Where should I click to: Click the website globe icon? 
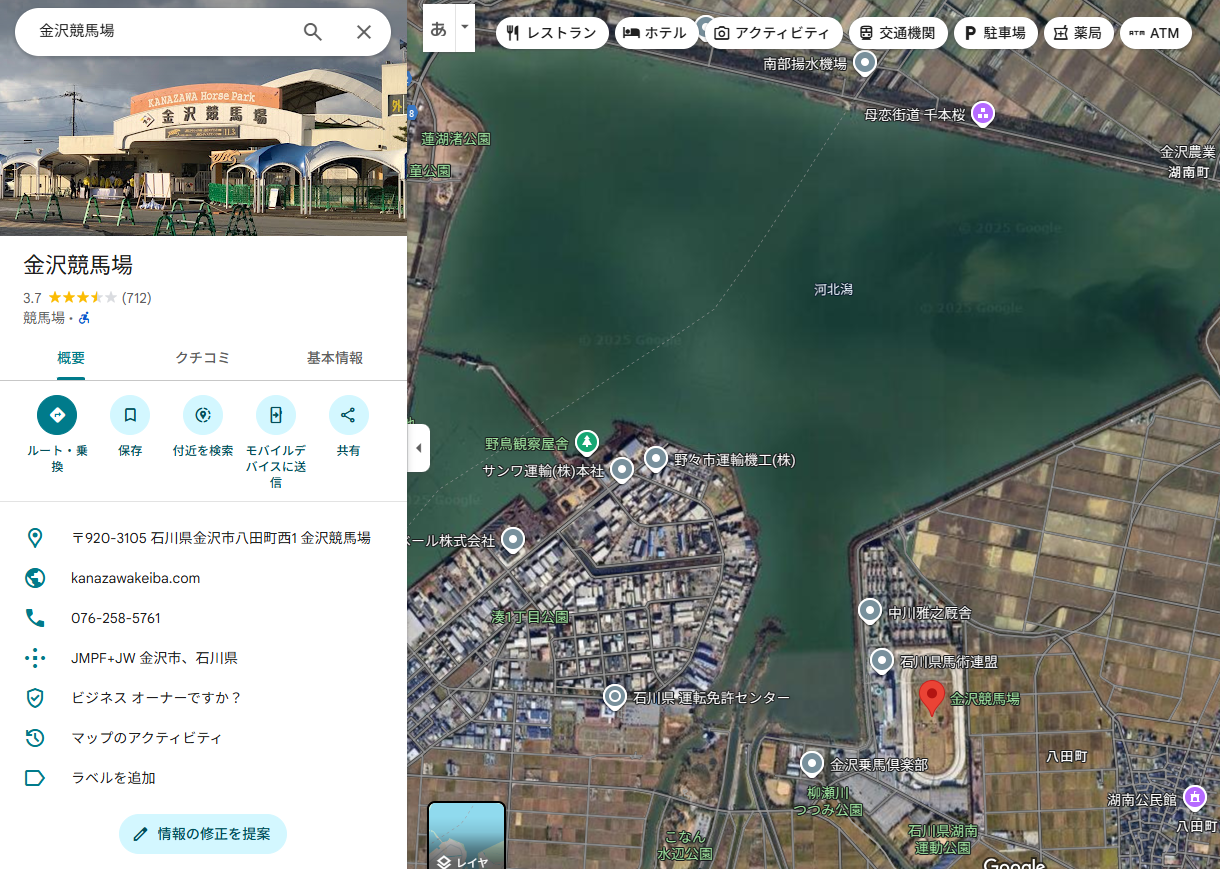tap(35, 578)
